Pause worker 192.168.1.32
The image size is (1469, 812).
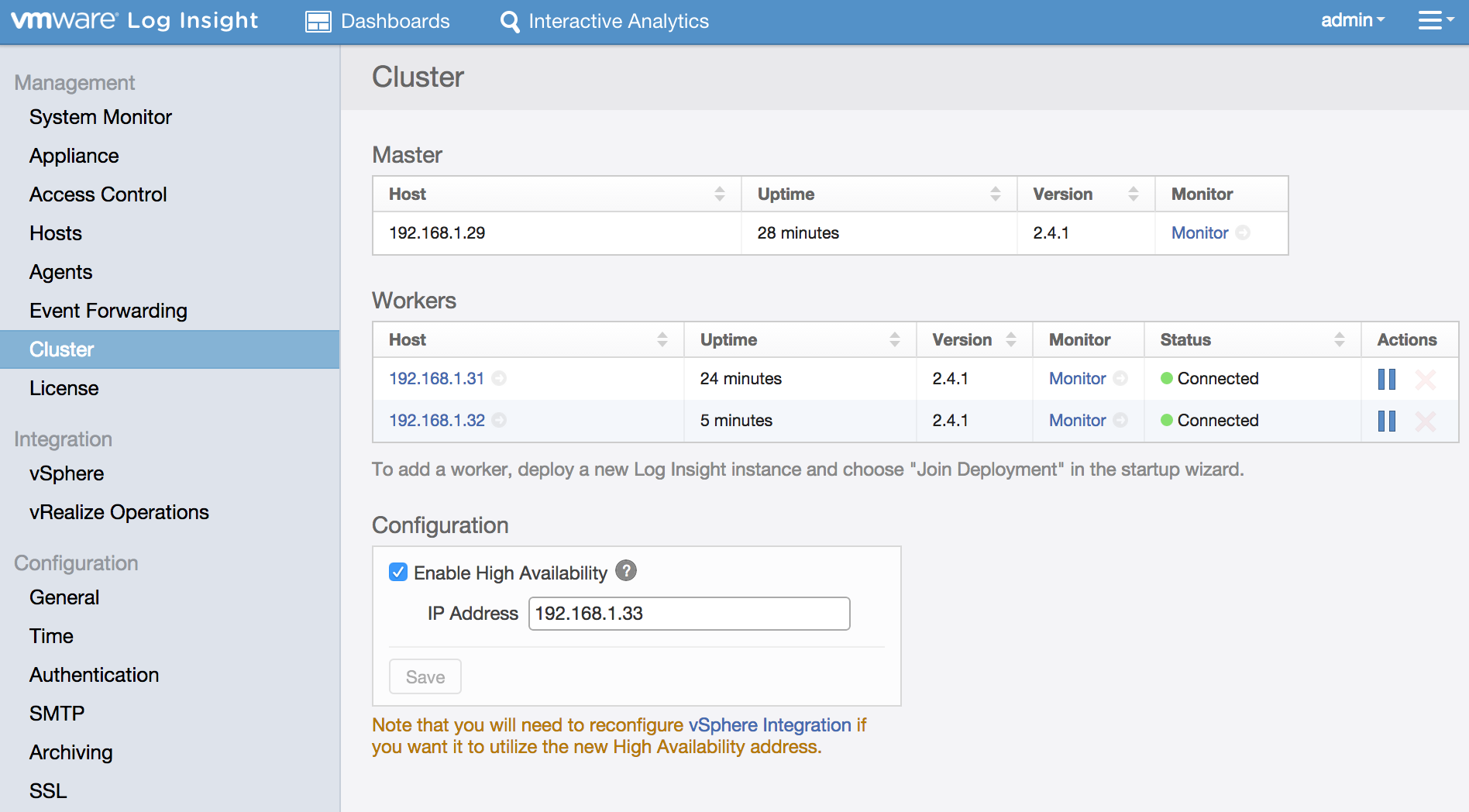tap(1386, 421)
